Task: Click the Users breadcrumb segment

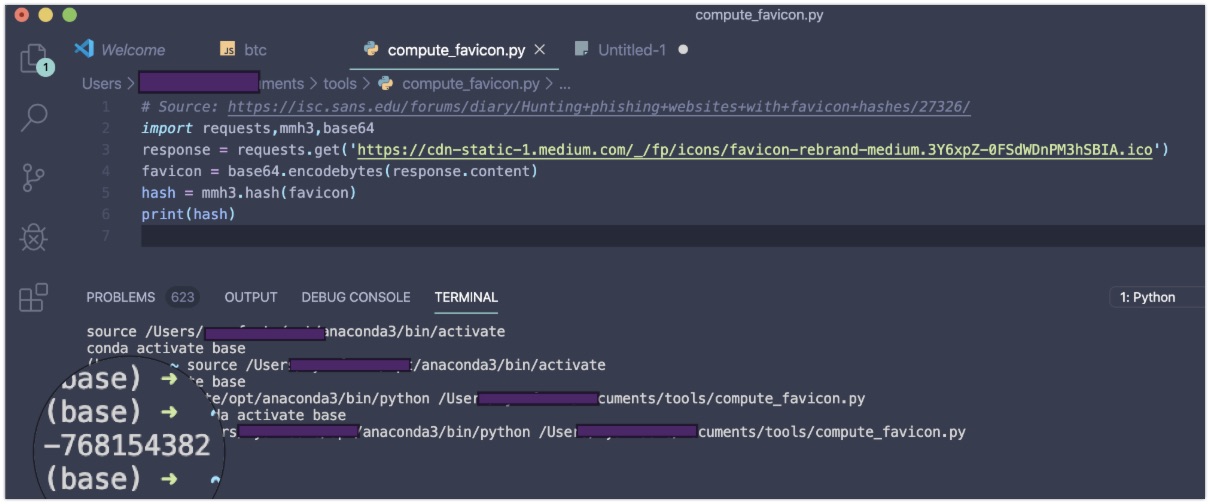Action: [x=101, y=84]
